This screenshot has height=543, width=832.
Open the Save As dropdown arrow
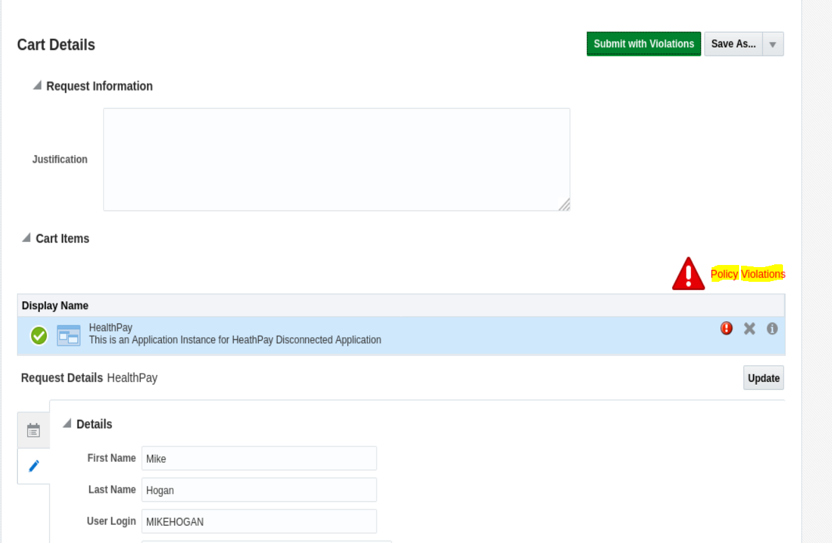pos(772,44)
